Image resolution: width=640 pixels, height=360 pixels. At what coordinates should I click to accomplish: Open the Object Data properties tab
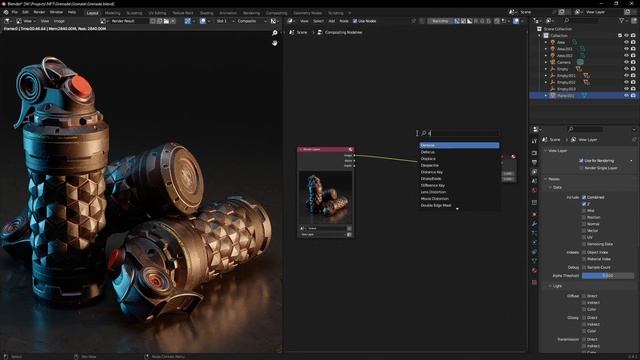click(x=534, y=261)
